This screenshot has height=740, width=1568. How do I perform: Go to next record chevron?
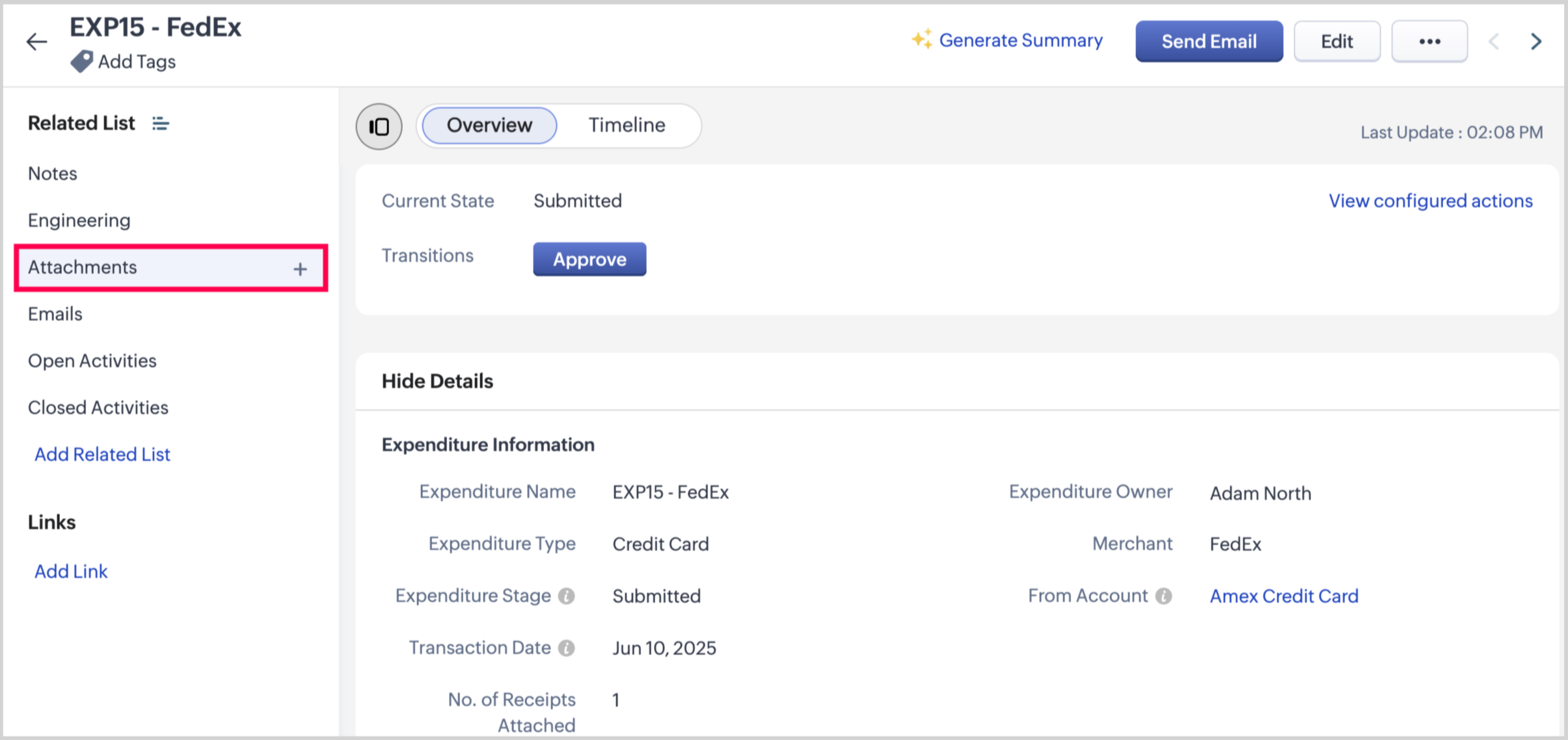[x=1536, y=42]
